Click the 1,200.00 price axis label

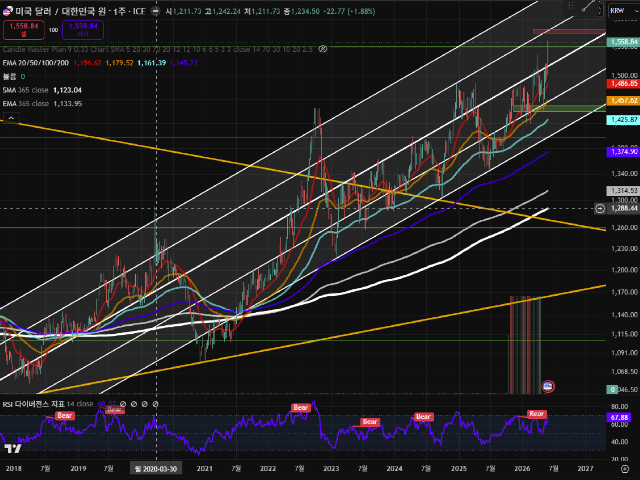point(624,270)
